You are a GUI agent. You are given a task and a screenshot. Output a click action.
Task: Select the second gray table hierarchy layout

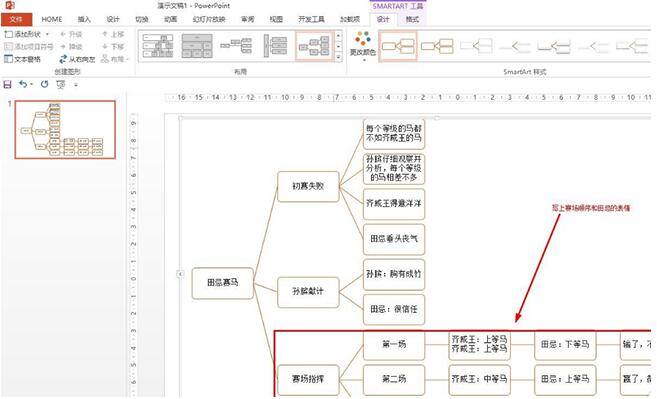point(197,46)
